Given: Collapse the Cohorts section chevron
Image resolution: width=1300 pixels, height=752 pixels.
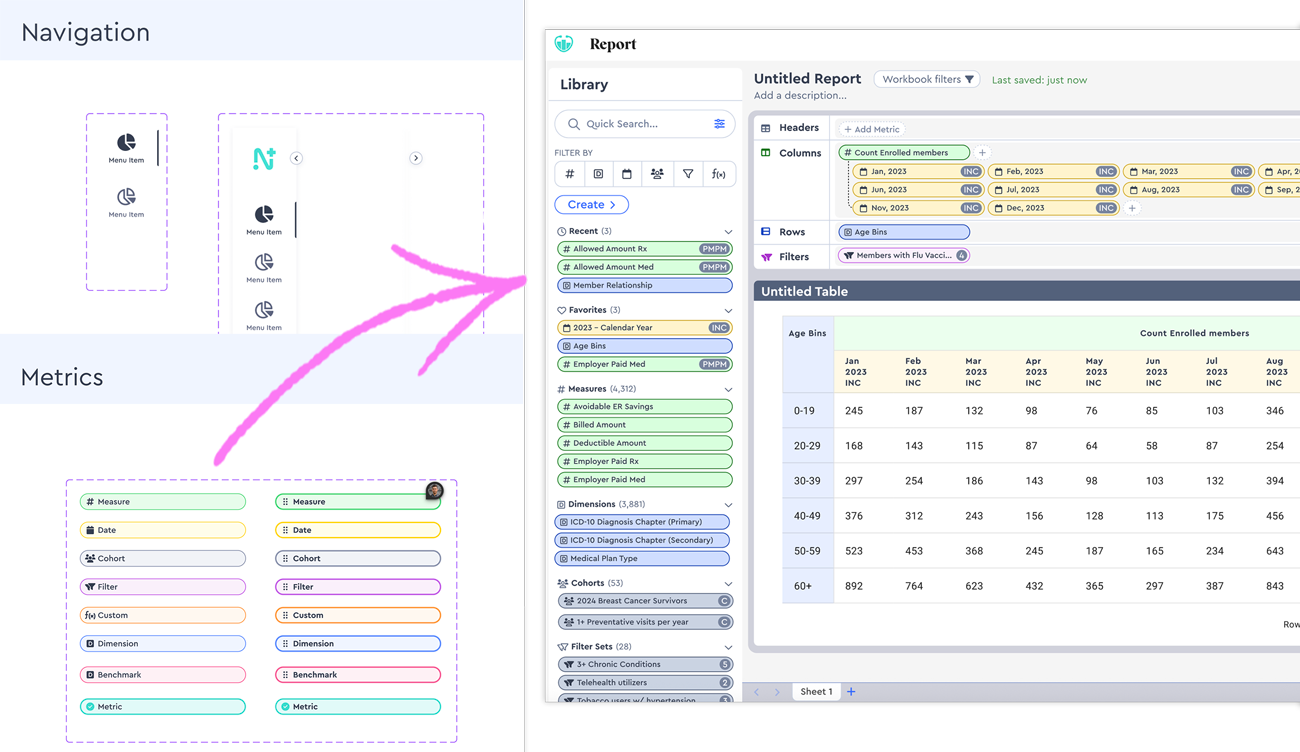Looking at the screenshot, I should point(728,584).
